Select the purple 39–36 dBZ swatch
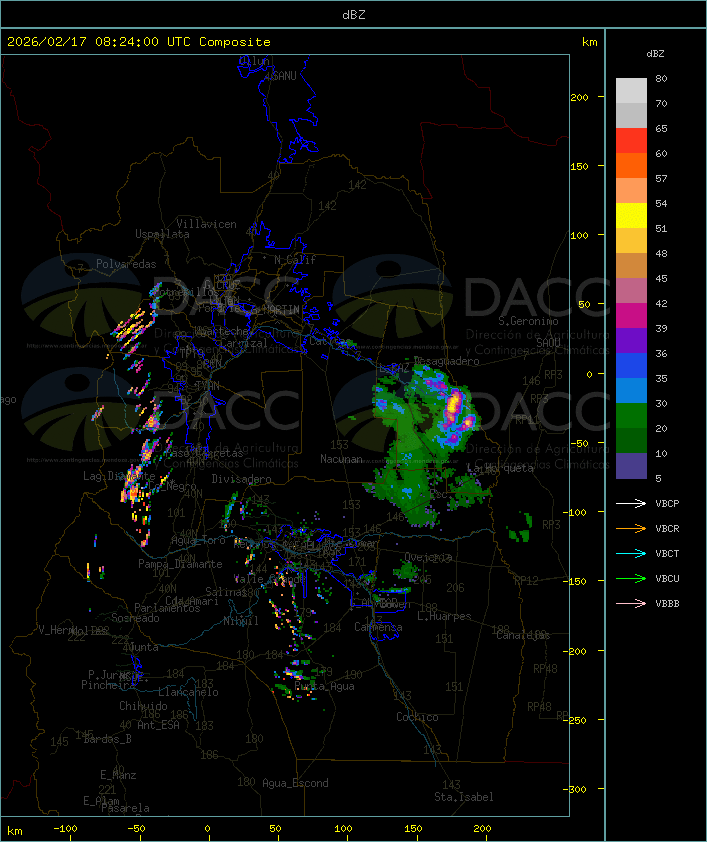 point(631,340)
